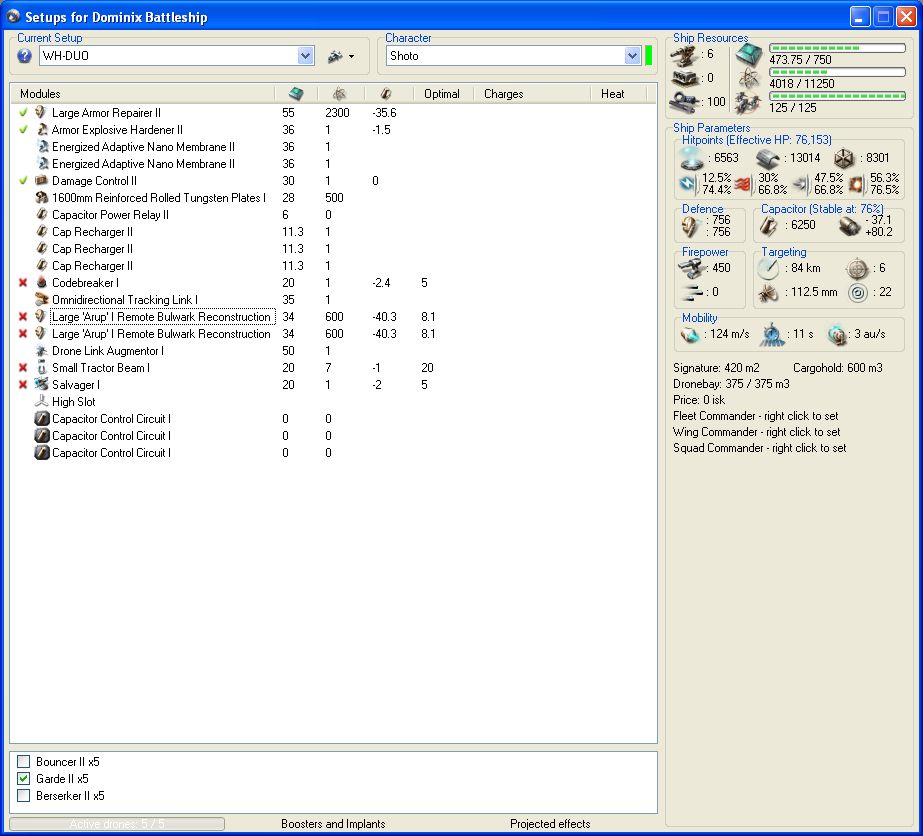The height and width of the screenshot is (836, 923).
Task: Click the CPU usage bar 473.75 / 750
Action: point(837,48)
